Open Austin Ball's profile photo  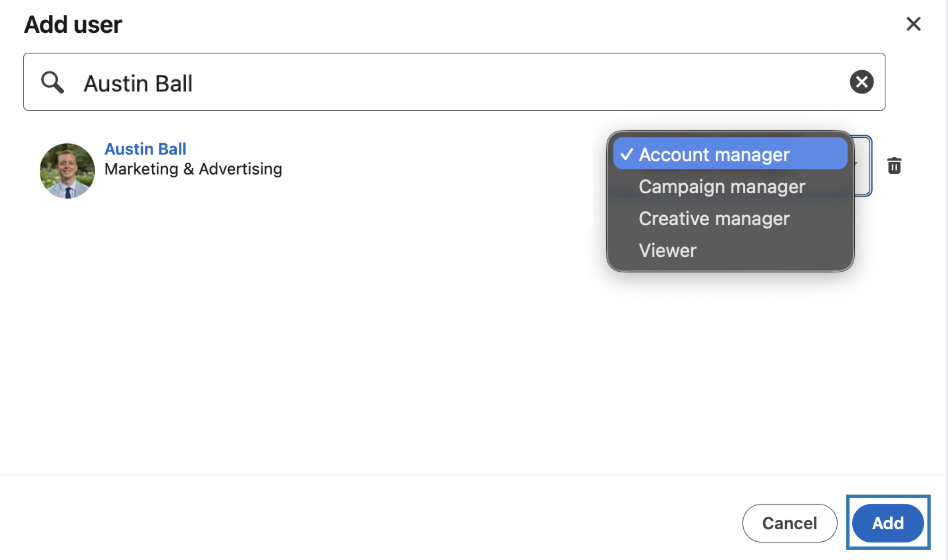[x=67, y=171]
